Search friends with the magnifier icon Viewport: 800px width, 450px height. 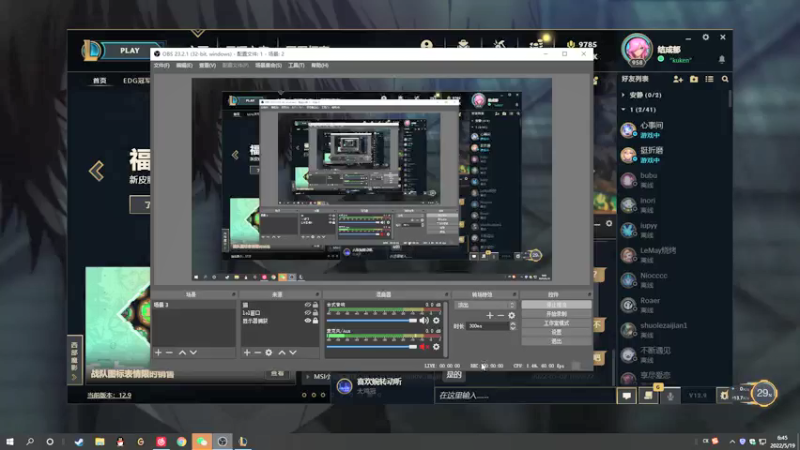click(x=725, y=79)
